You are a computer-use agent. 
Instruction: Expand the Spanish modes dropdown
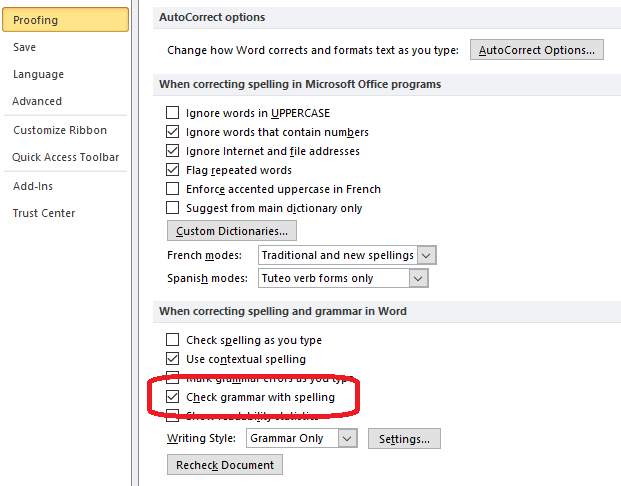click(418, 278)
